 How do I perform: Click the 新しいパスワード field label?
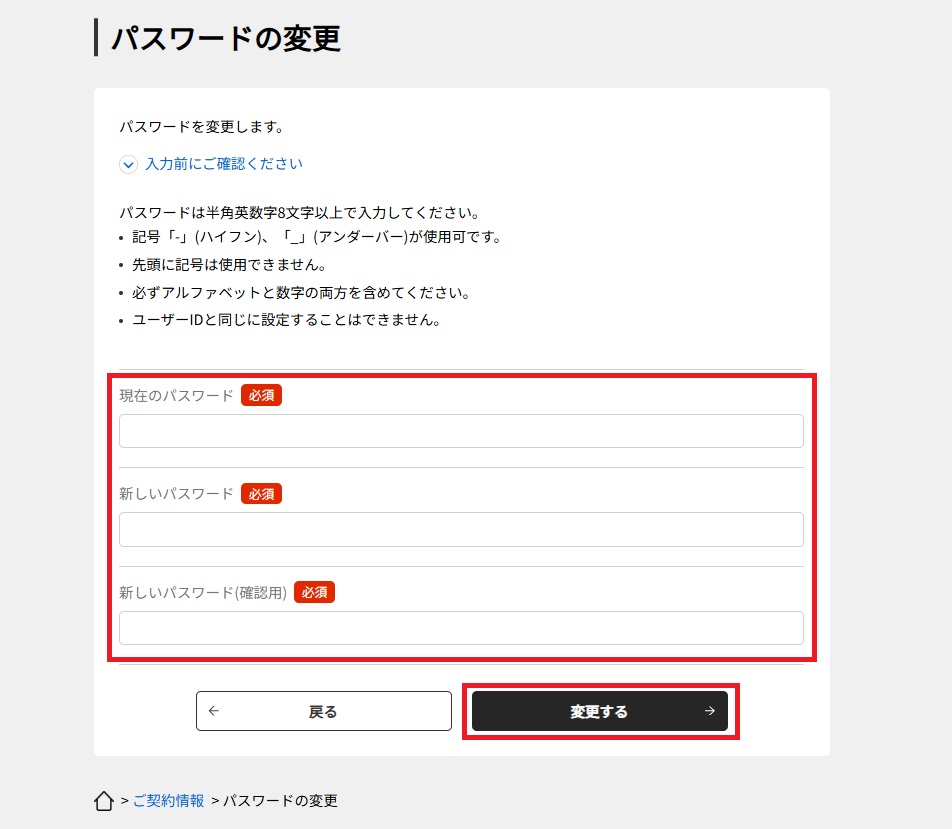(176, 494)
